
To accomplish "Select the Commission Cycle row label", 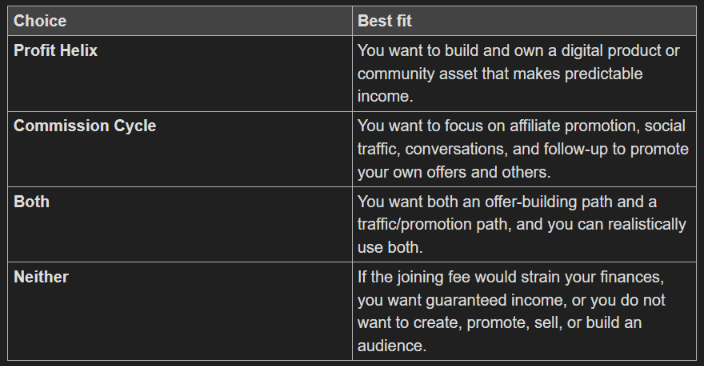I will (85, 126).
